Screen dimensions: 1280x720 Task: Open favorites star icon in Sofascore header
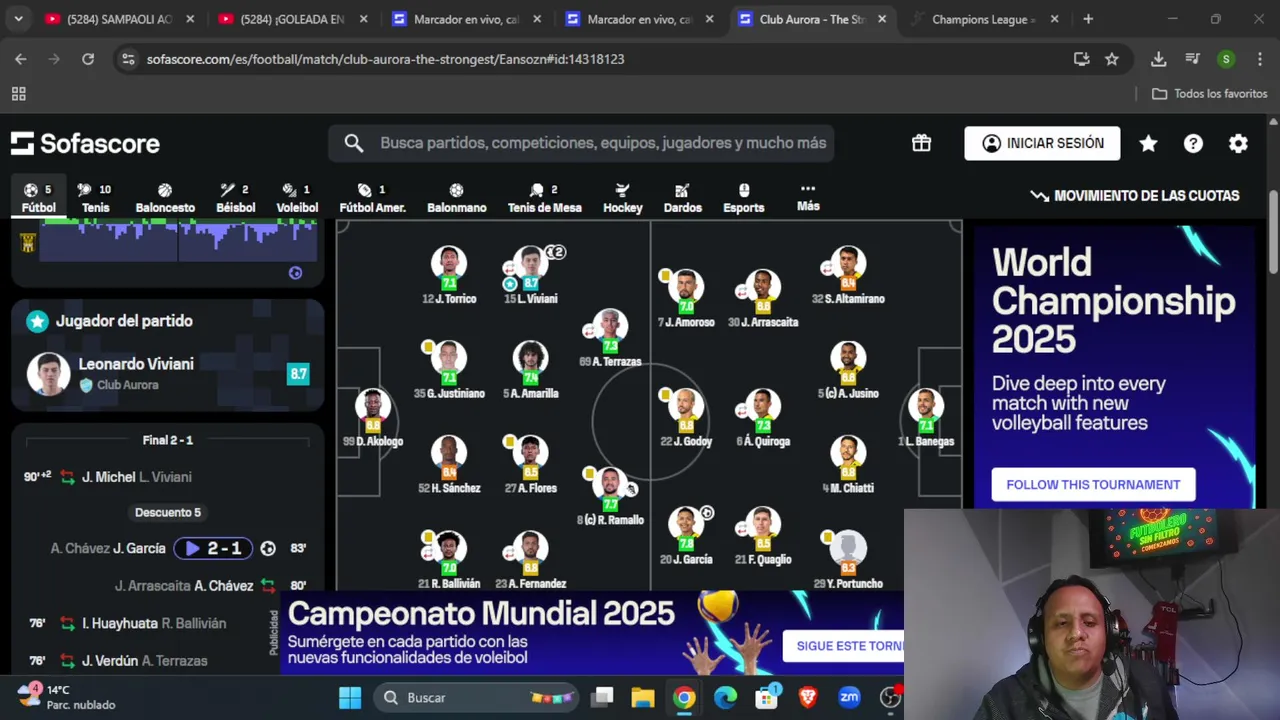click(1148, 143)
